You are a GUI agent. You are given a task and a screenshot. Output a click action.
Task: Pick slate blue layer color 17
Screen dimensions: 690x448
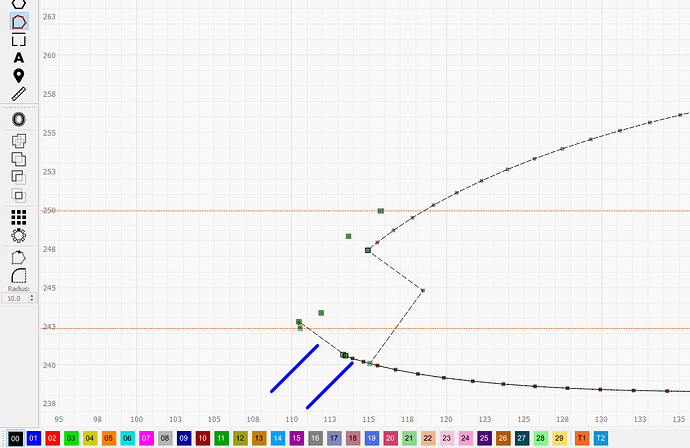click(x=334, y=438)
